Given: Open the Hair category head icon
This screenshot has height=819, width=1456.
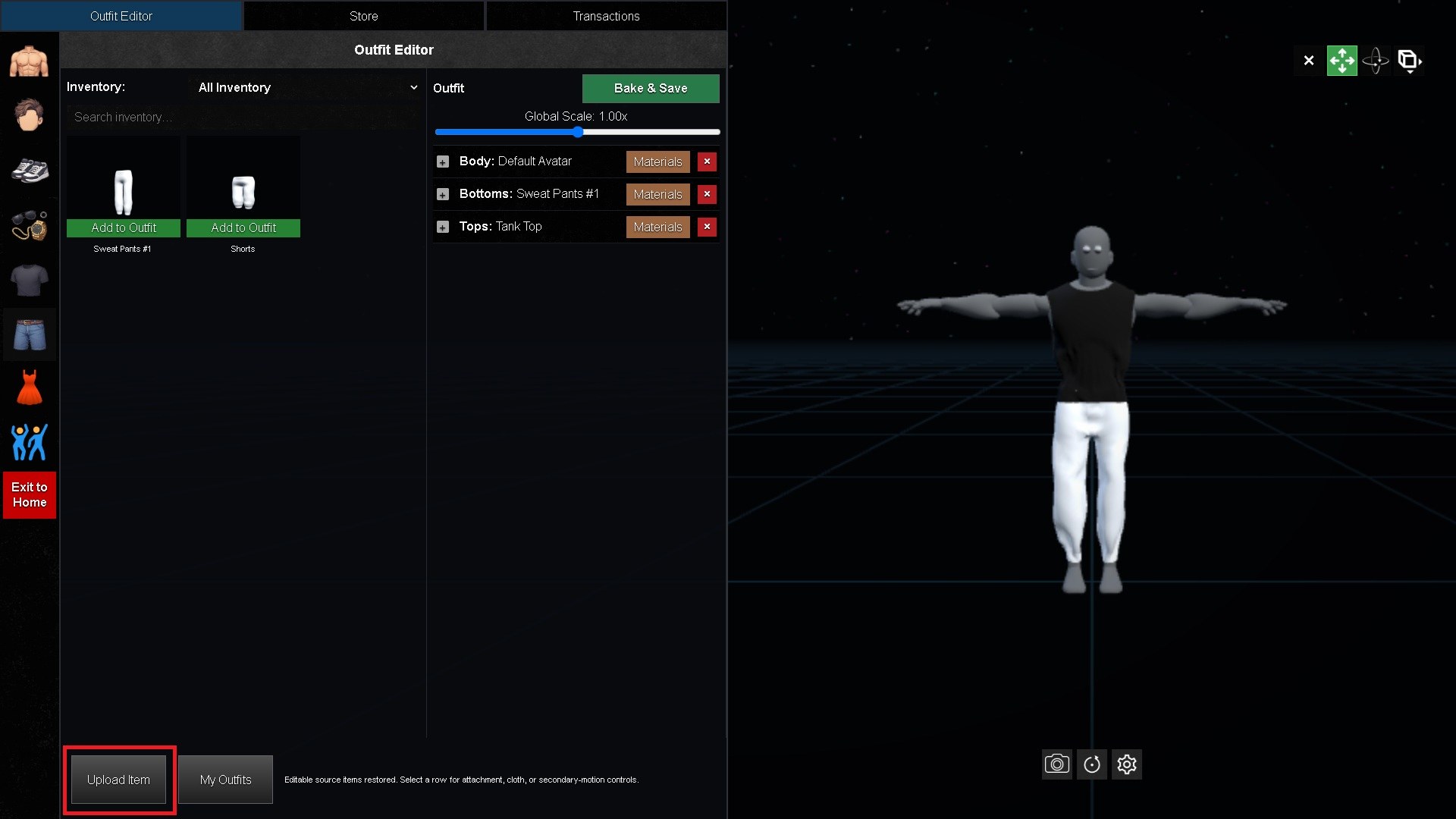Looking at the screenshot, I should coord(29,115).
